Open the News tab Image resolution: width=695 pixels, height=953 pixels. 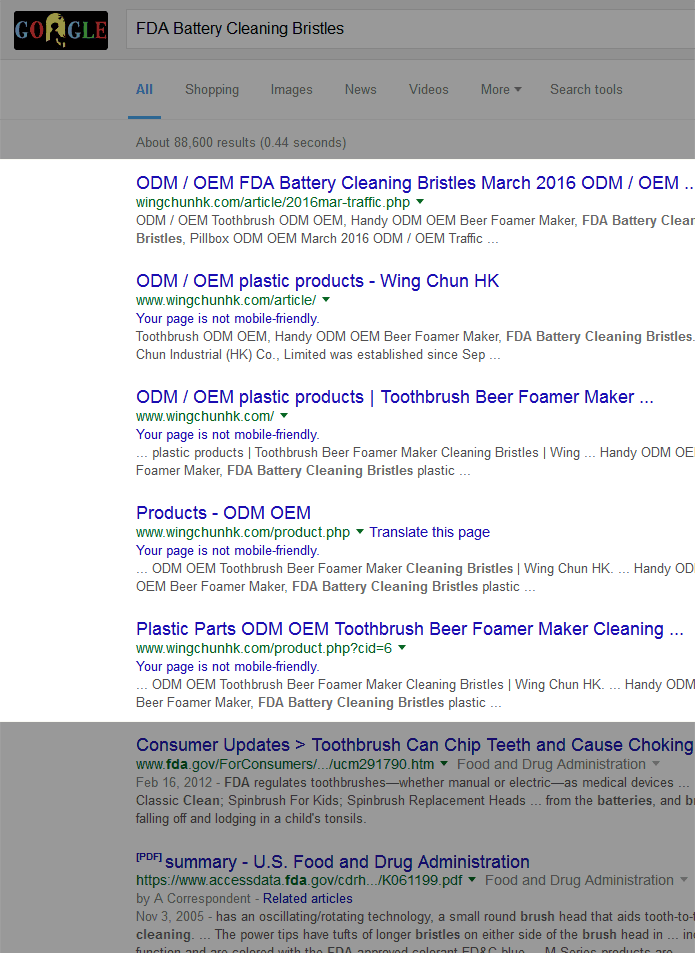click(361, 89)
